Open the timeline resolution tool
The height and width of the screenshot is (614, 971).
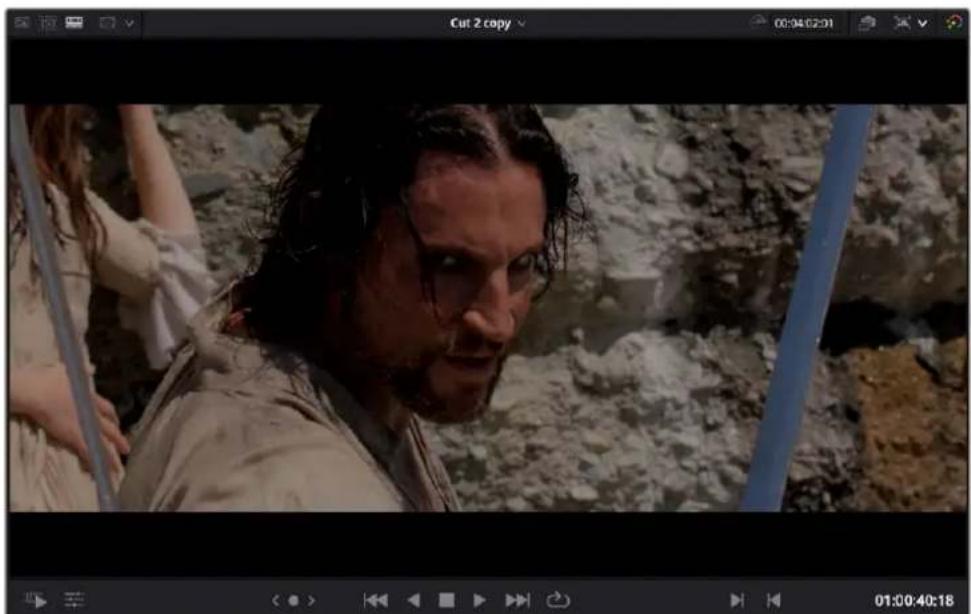[107, 24]
